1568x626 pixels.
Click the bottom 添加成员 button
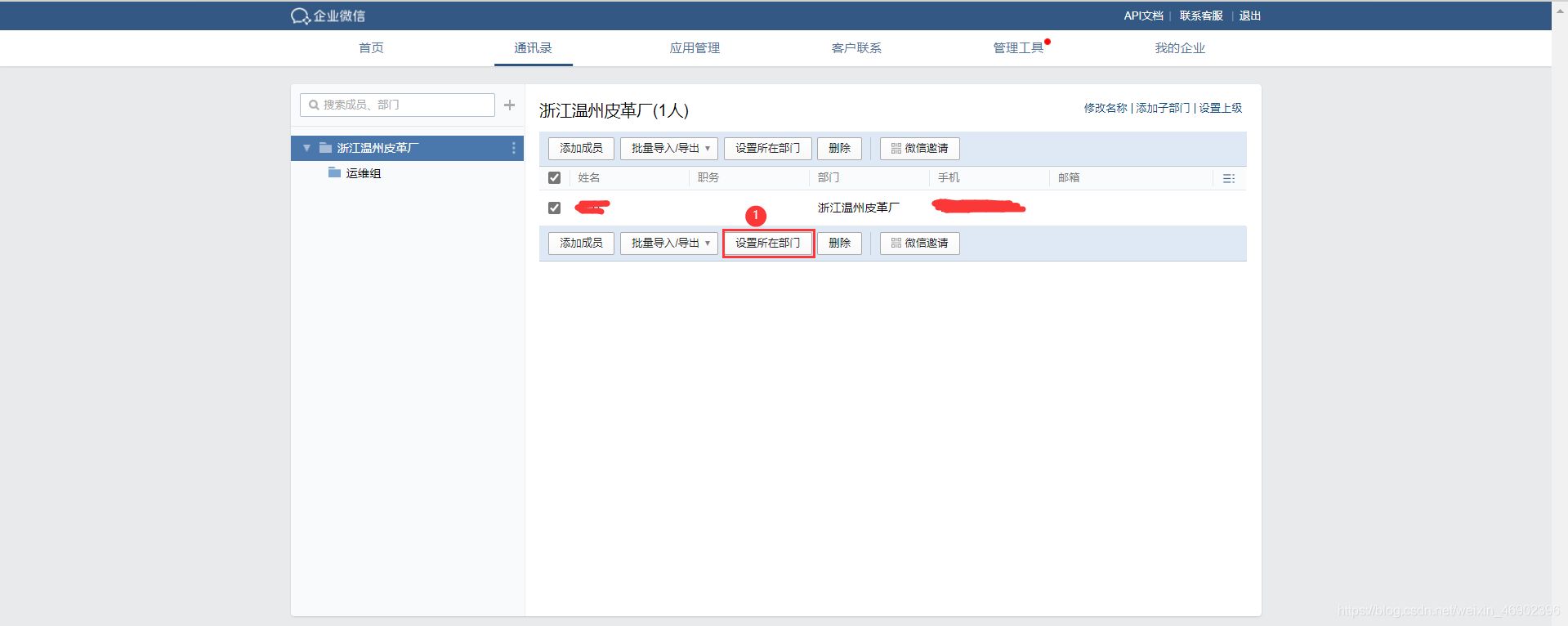pos(581,243)
